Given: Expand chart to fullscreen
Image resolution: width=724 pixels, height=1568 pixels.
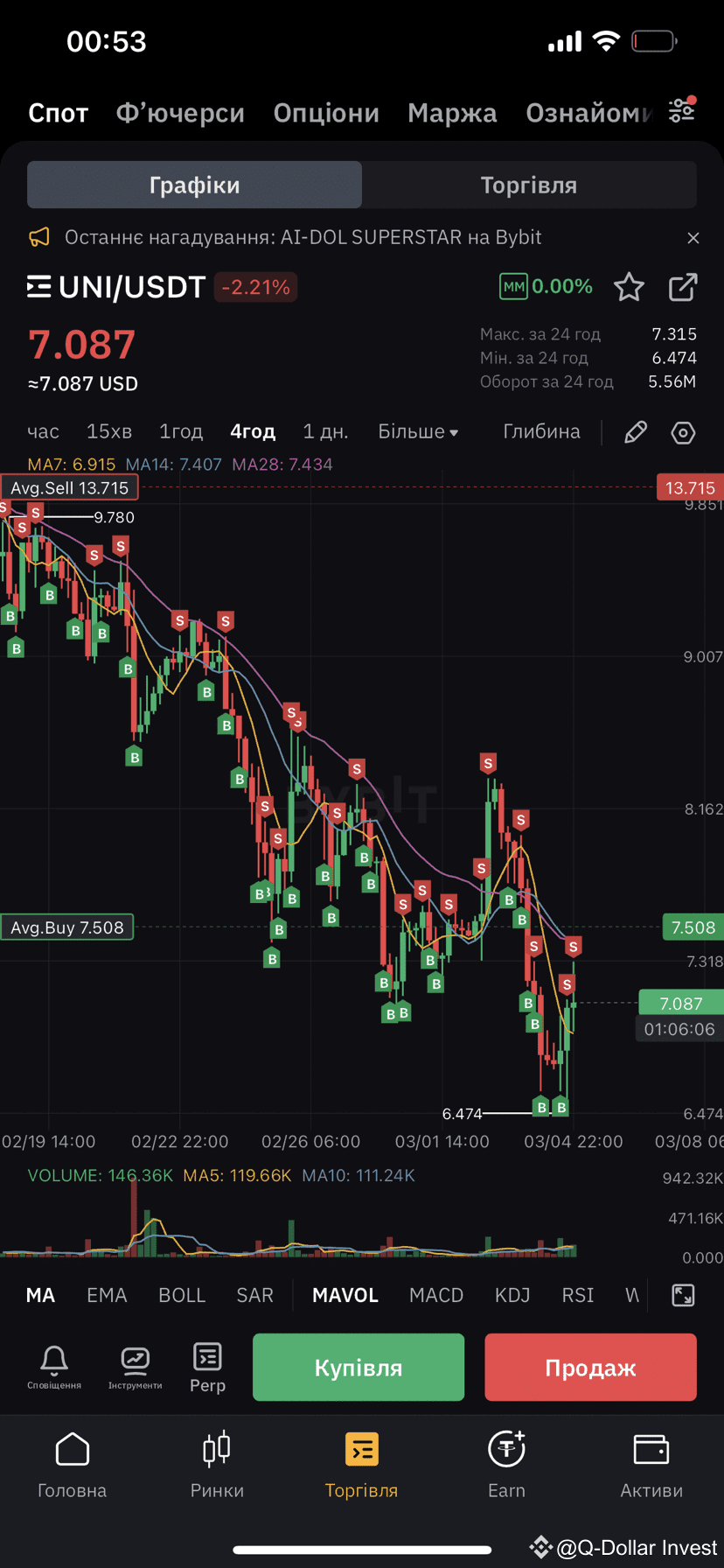Looking at the screenshot, I should coord(683,1295).
